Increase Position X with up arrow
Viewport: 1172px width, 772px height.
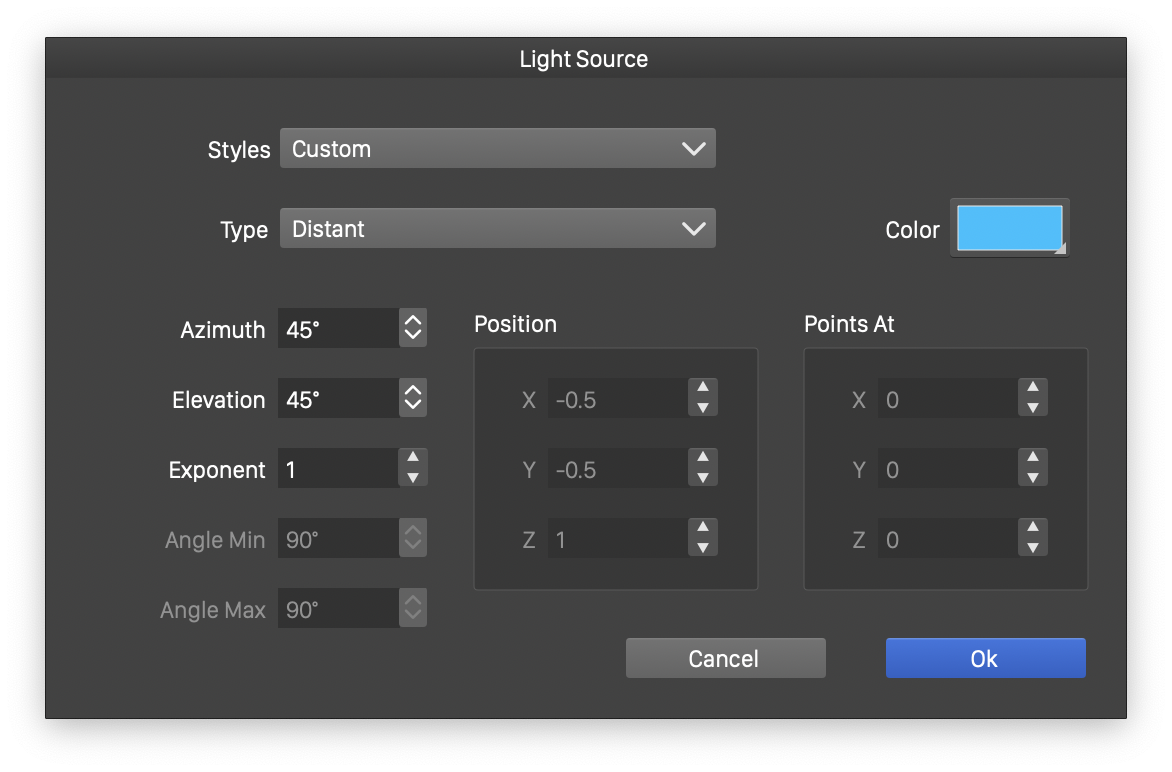[x=703, y=389]
